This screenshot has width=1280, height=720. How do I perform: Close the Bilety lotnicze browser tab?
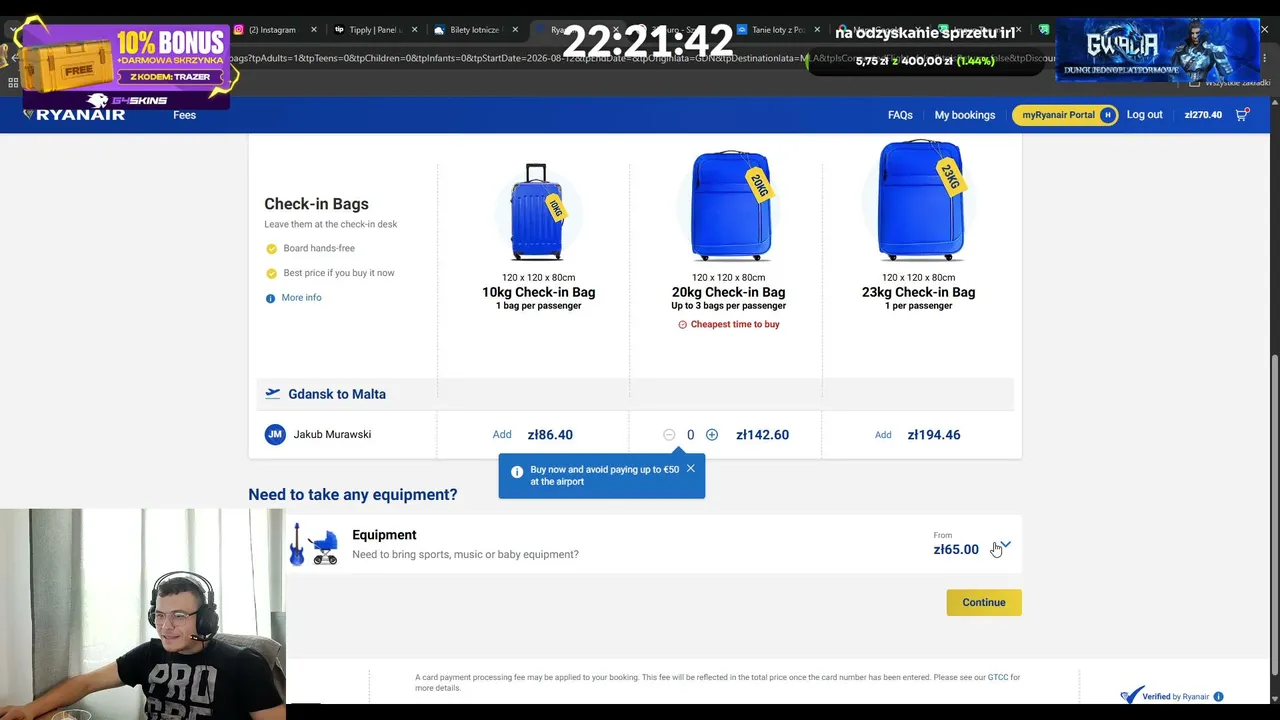(516, 30)
